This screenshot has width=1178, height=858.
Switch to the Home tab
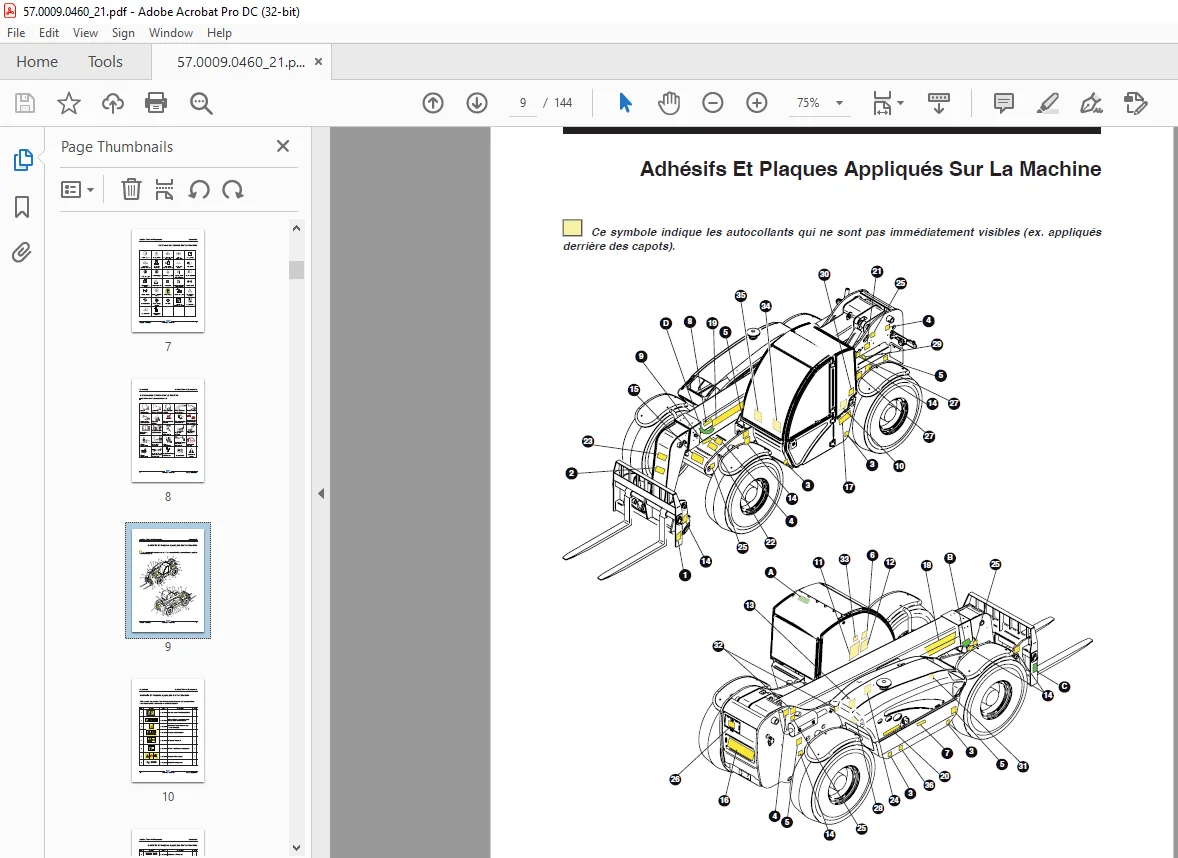coord(37,62)
